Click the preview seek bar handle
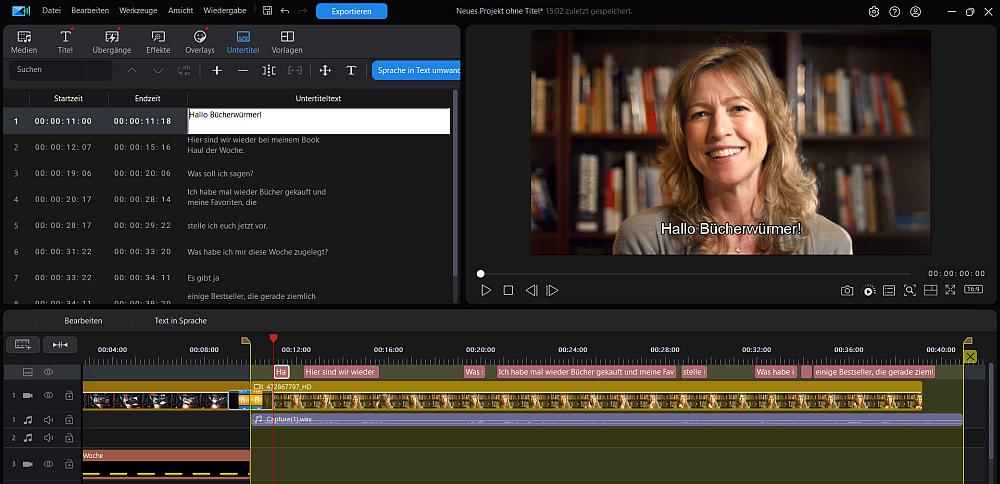The height and width of the screenshot is (484, 1000). 480,273
